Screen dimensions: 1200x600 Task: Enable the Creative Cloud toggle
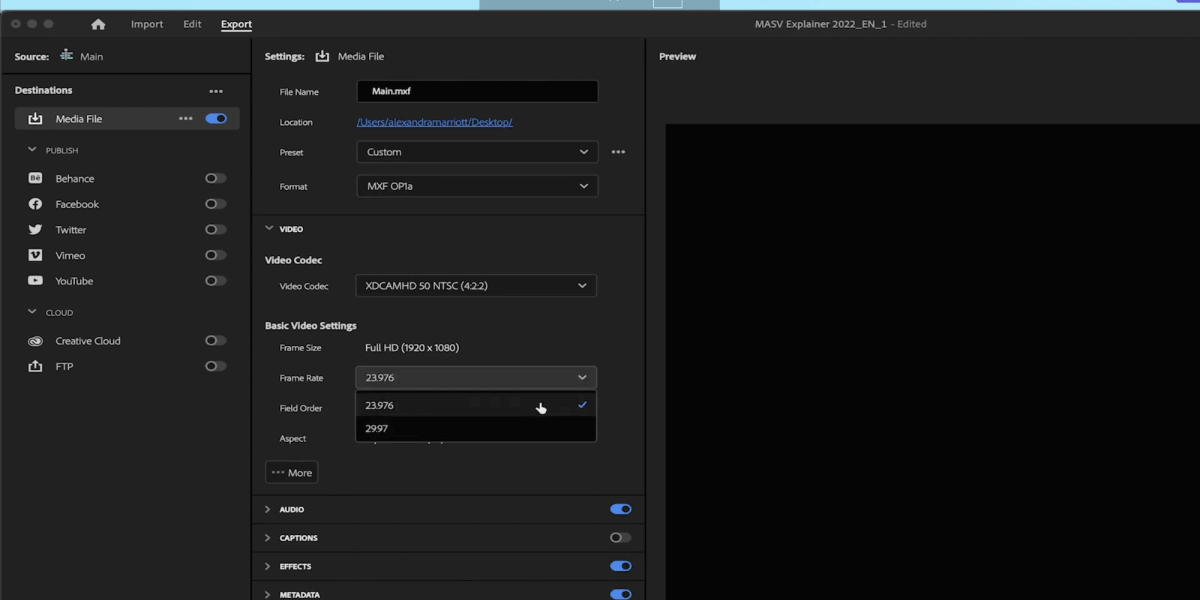tap(216, 341)
